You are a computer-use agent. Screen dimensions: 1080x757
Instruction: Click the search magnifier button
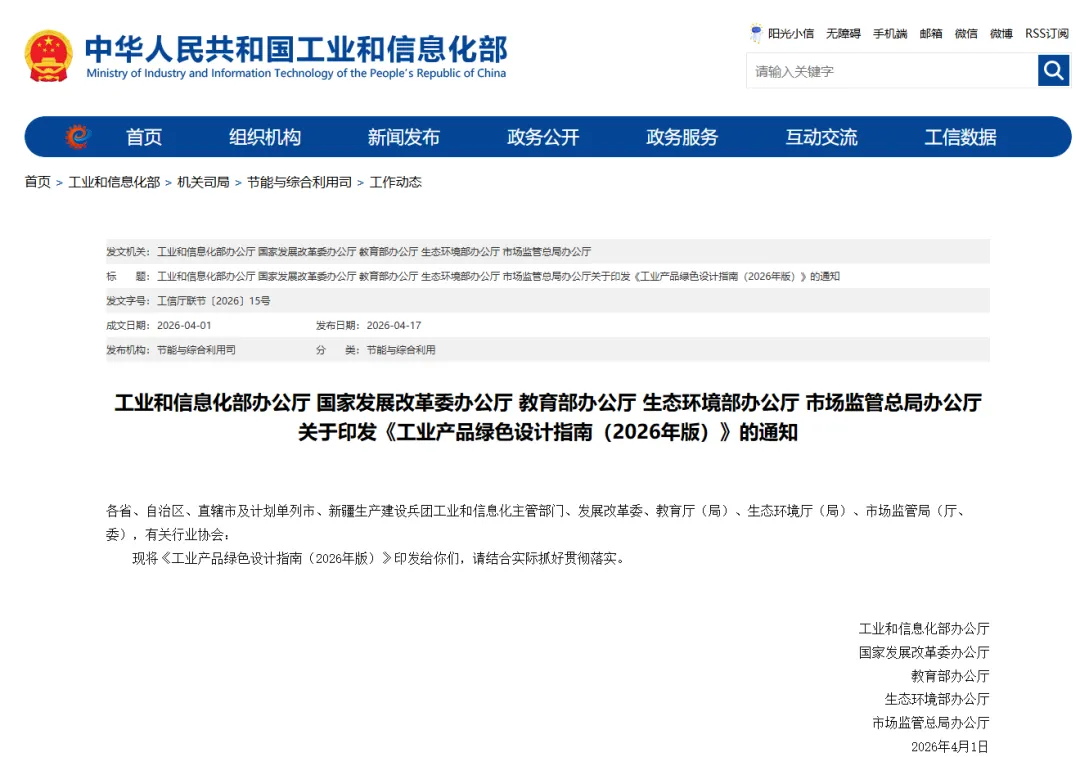click(1053, 70)
